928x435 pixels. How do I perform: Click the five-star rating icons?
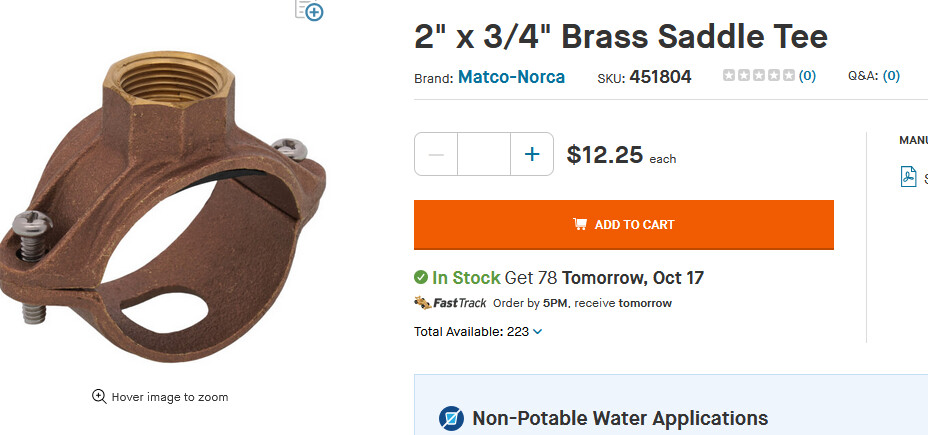point(759,76)
